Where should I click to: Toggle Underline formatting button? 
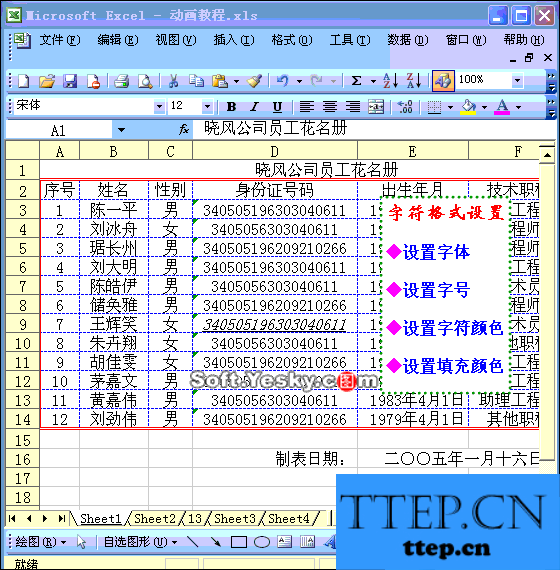[277, 107]
